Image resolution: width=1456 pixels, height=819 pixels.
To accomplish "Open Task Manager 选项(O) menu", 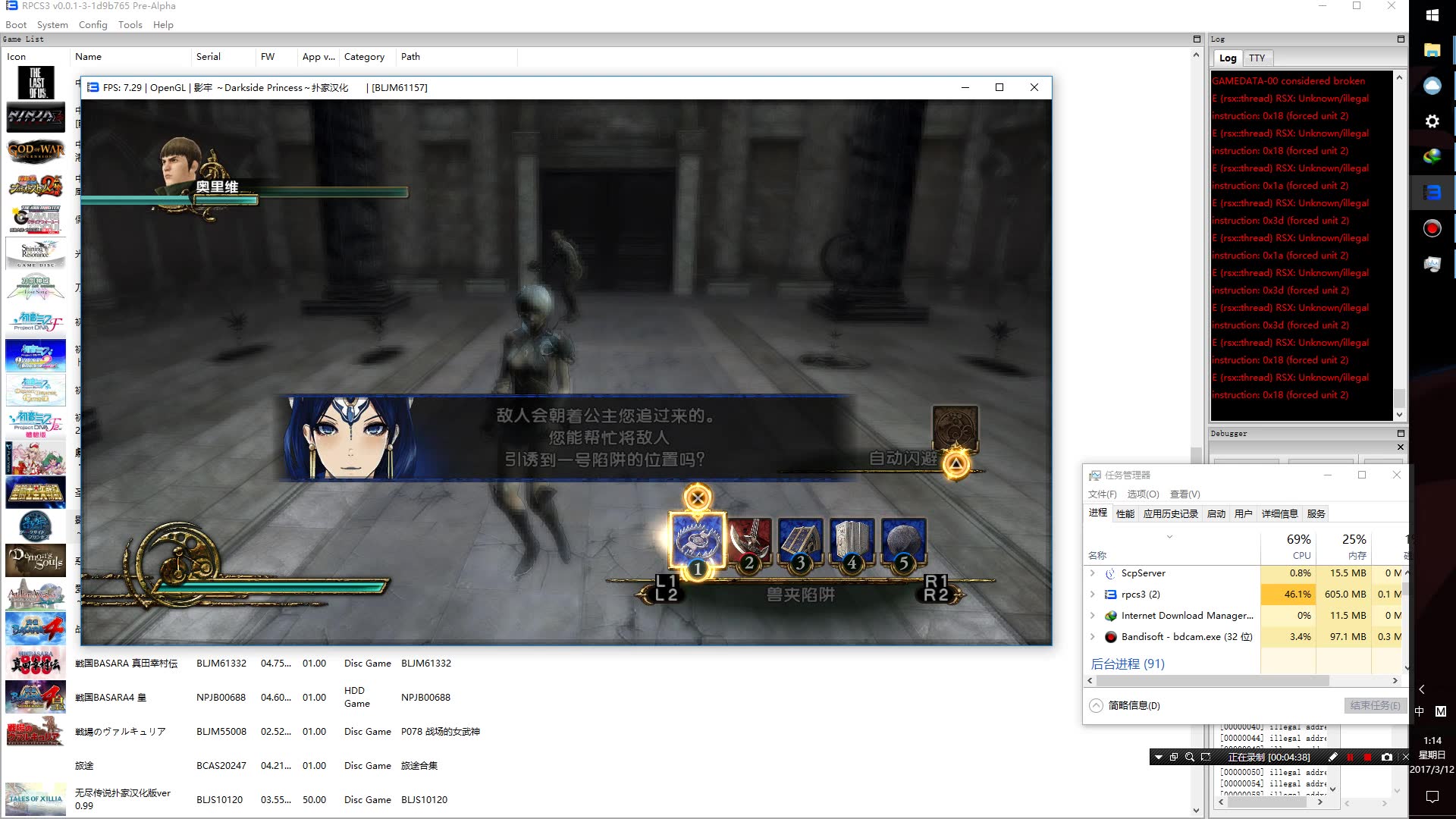I will click(x=1143, y=494).
